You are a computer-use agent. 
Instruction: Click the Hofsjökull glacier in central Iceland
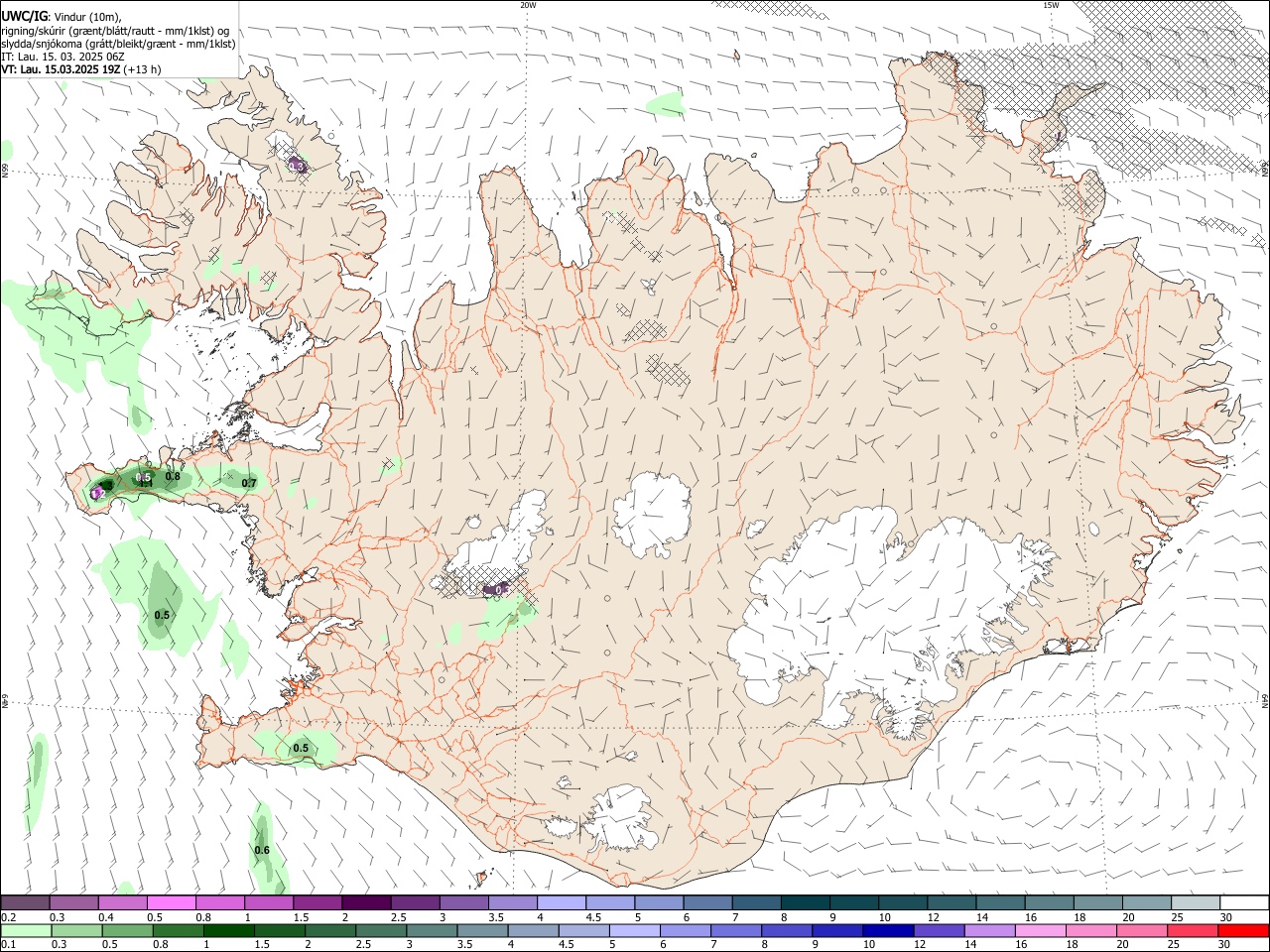[x=652, y=516]
